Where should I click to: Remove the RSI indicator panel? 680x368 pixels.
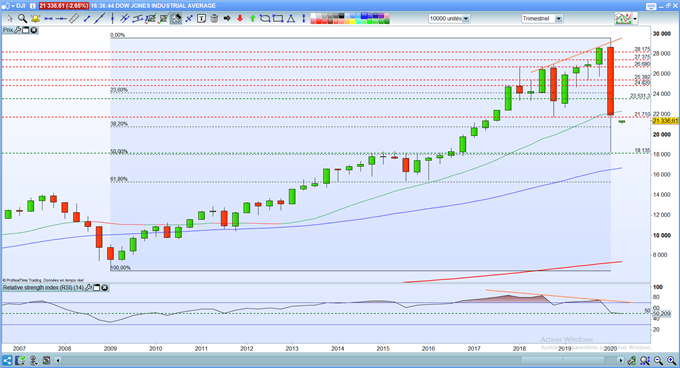click(105, 287)
